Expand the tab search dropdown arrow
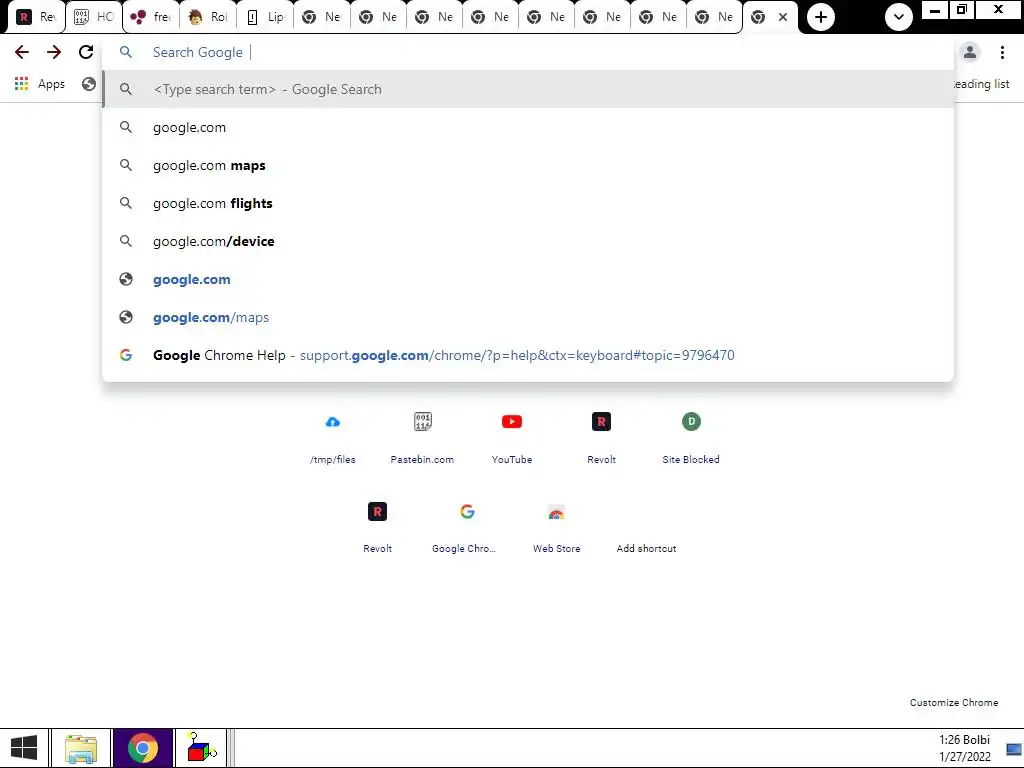 (899, 17)
